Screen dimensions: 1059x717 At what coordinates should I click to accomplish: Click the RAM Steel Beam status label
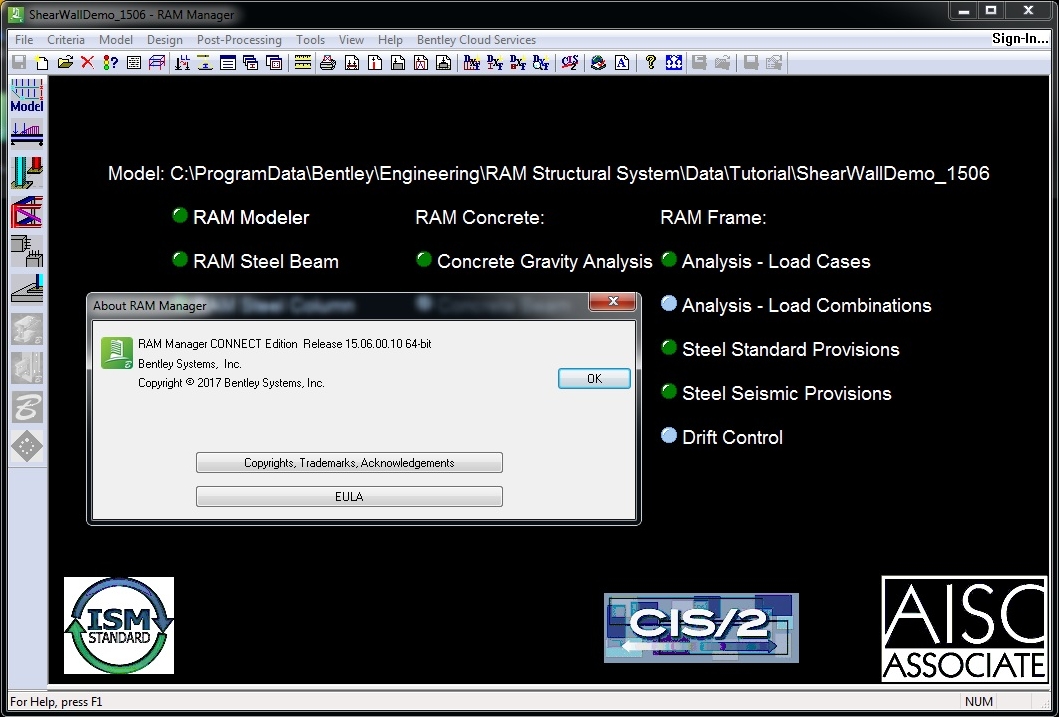(x=266, y=261)
